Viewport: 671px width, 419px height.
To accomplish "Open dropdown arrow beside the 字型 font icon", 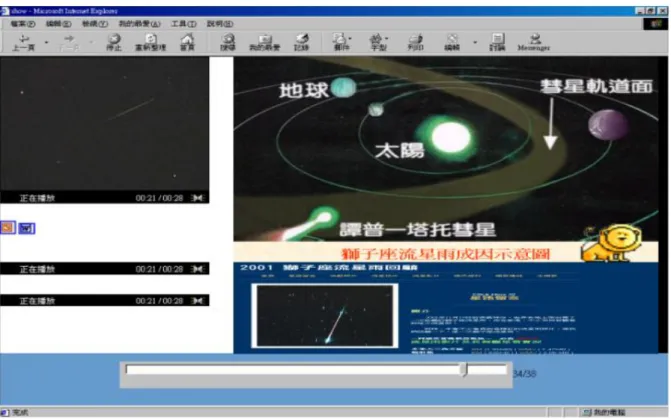I will click(x=387, y=39).
